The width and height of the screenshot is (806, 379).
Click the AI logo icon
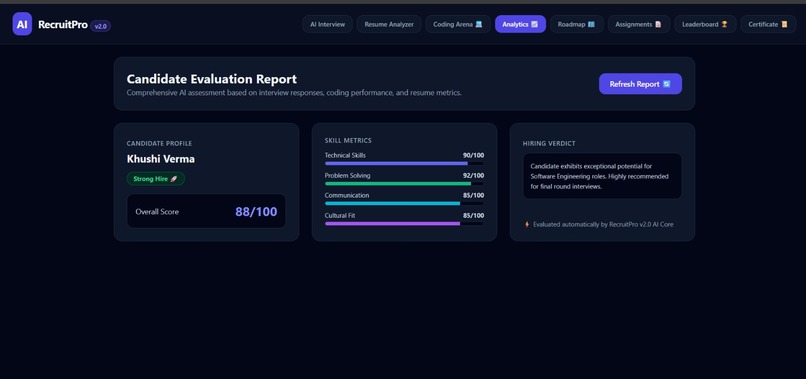click(x=22, y=24)
